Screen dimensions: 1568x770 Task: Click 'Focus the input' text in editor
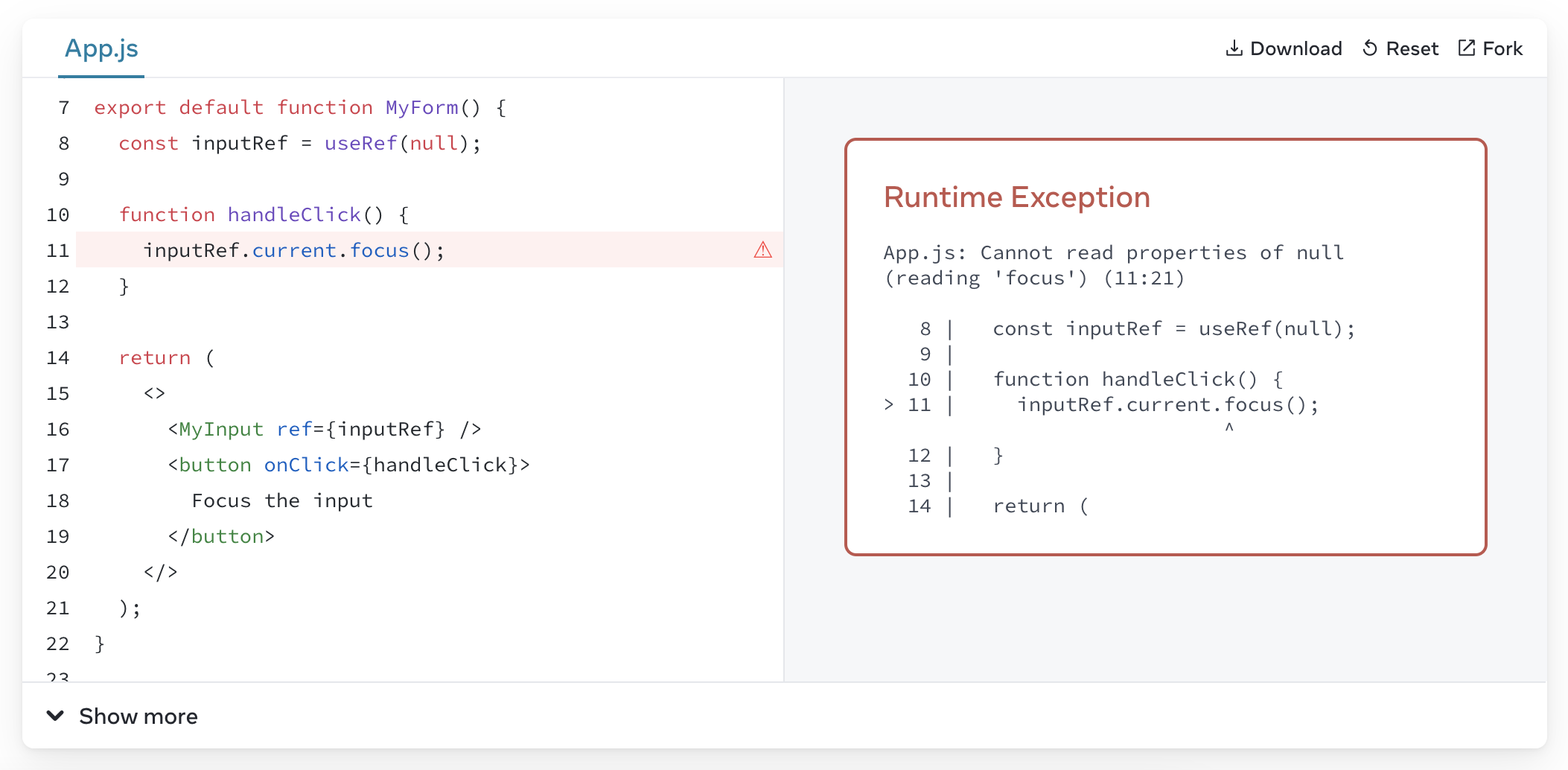282,500
